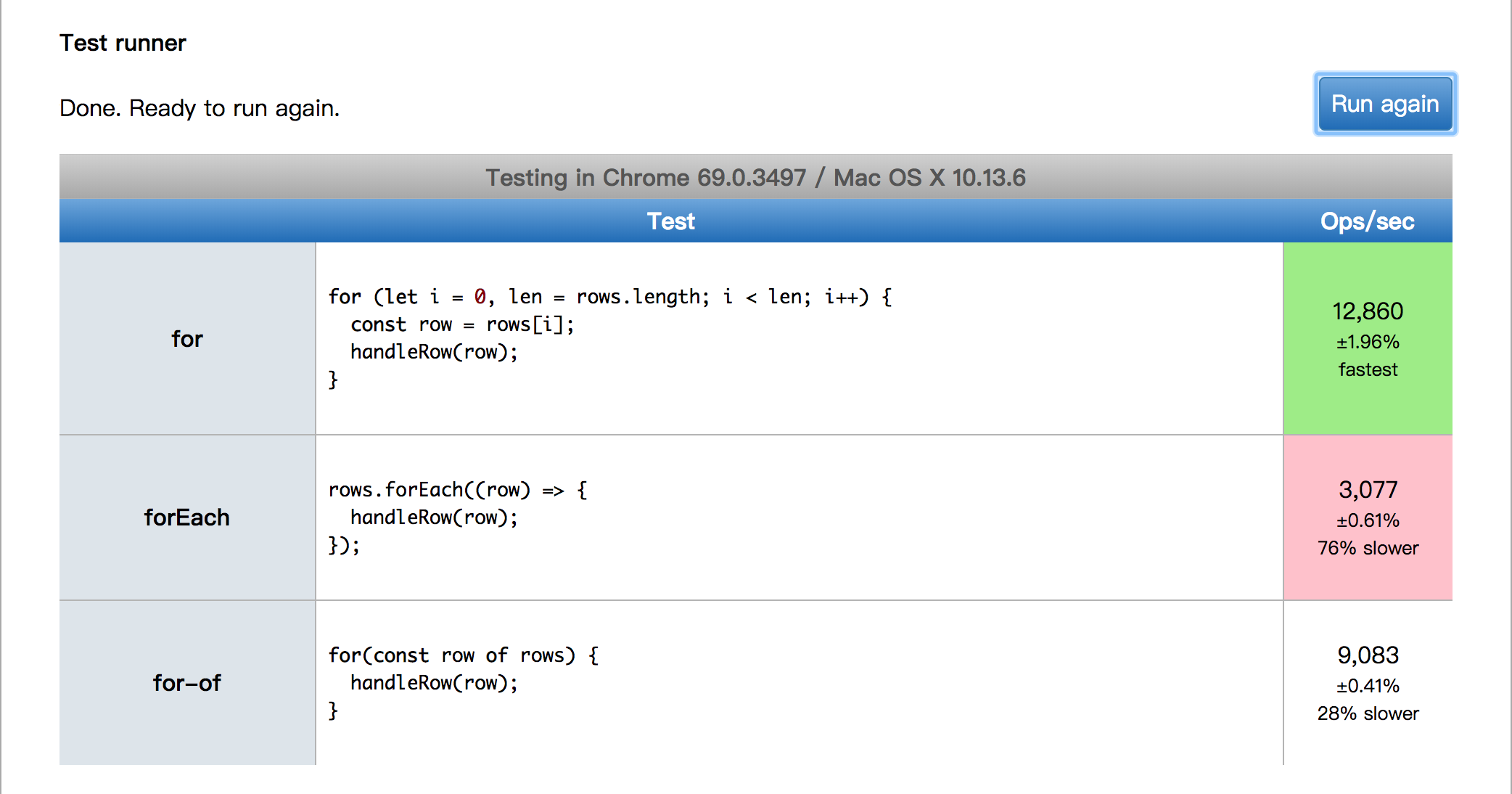Click the 12,860 ops count

(1367, 311)
